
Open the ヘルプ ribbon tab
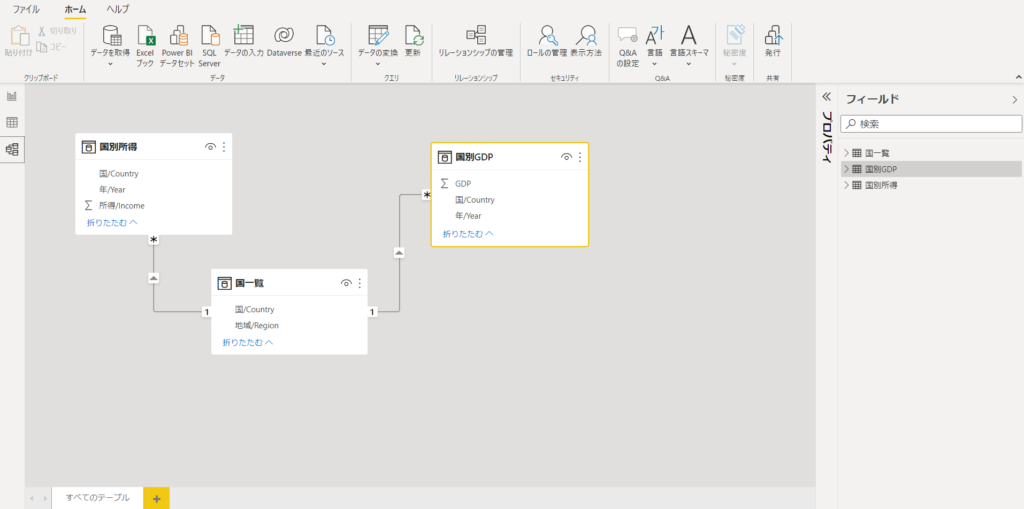118,9
